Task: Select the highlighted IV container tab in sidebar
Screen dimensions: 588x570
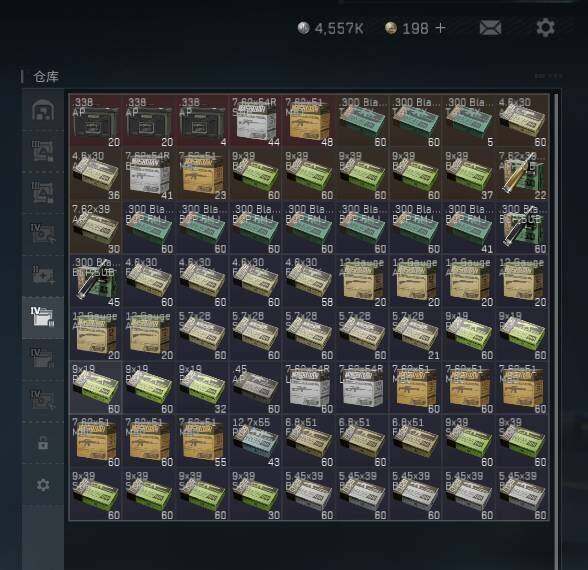Action: pos(43,317)
